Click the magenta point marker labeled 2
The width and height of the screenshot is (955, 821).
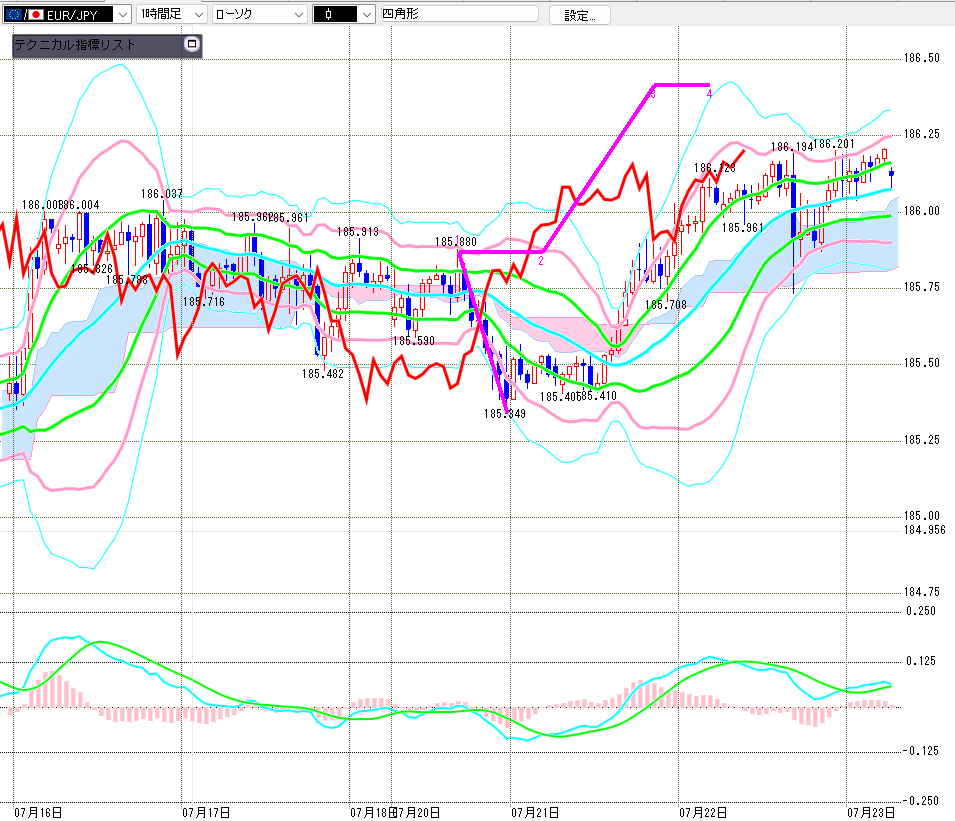541,261
